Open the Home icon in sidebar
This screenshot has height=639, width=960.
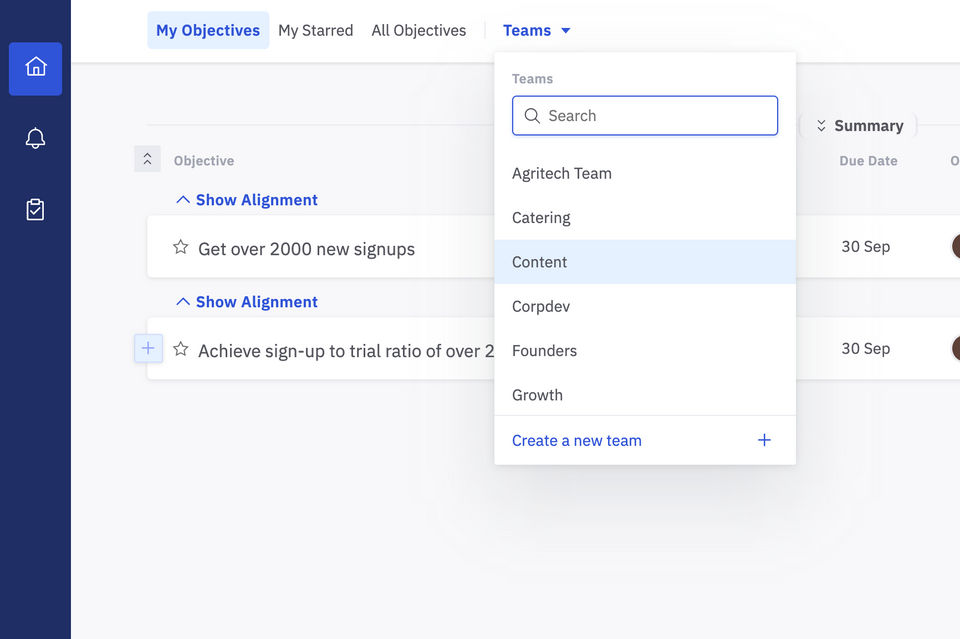(x=36, y=68)
